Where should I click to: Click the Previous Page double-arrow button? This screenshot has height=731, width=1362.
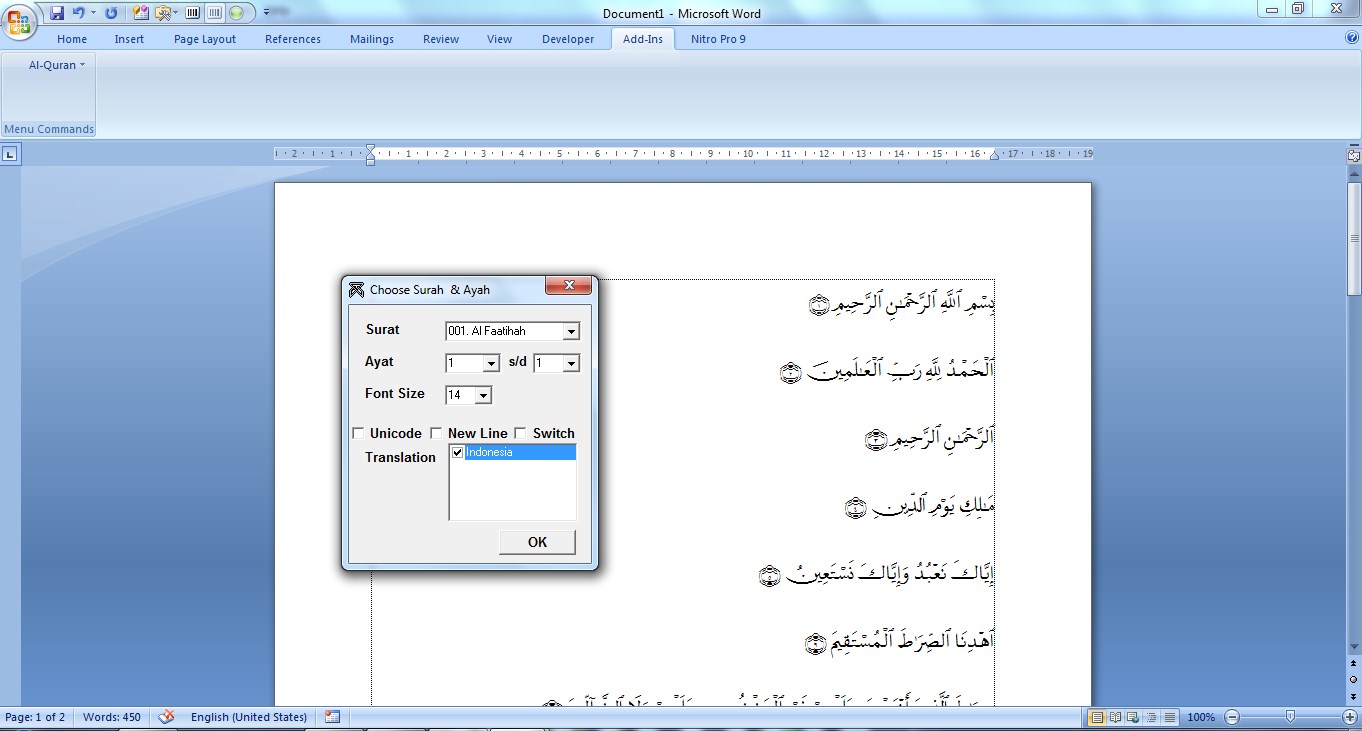[x=1354, y=664]
